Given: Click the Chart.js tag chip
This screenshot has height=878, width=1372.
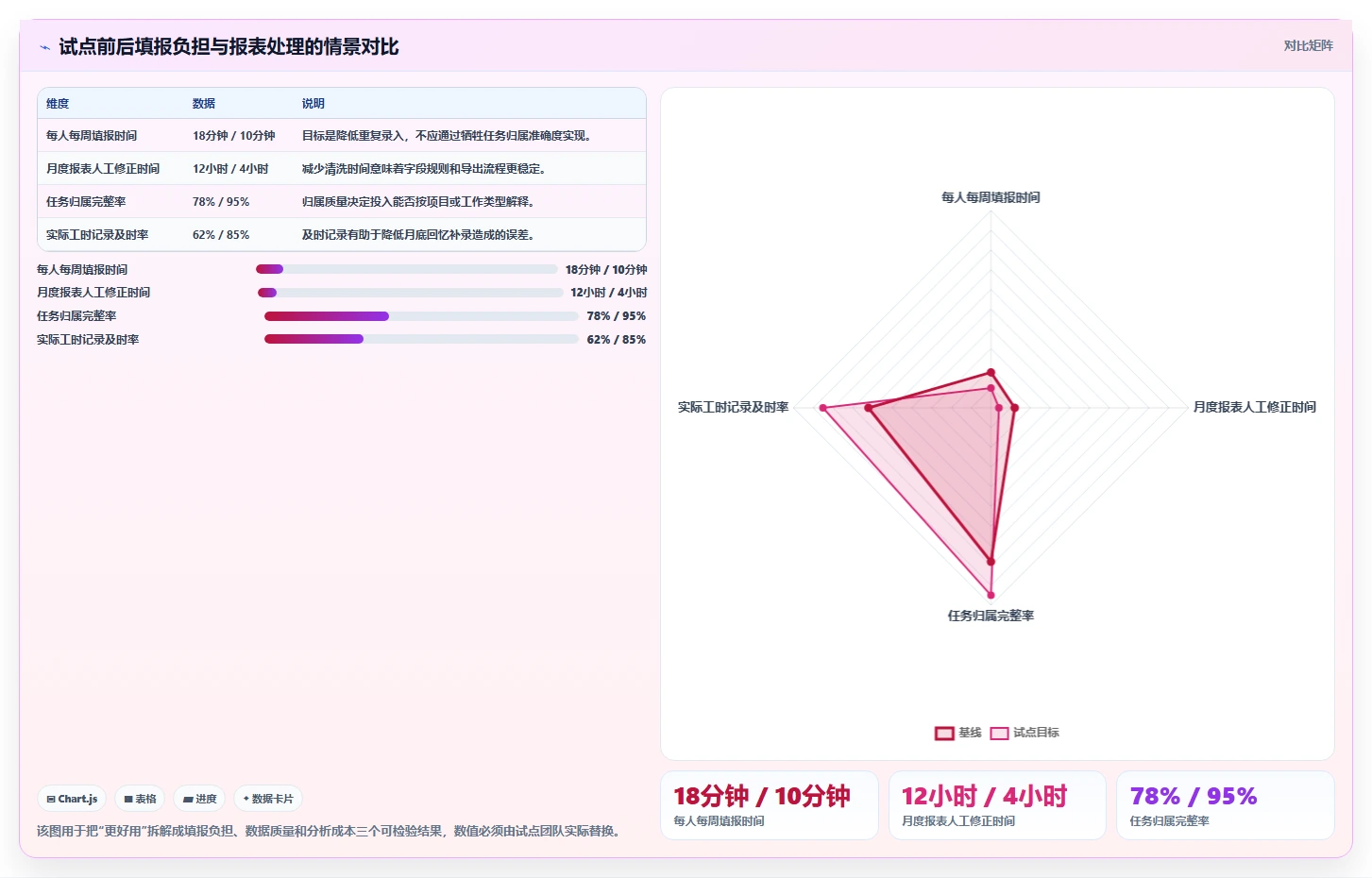Looking at the screenshot, I should [72, 799].
